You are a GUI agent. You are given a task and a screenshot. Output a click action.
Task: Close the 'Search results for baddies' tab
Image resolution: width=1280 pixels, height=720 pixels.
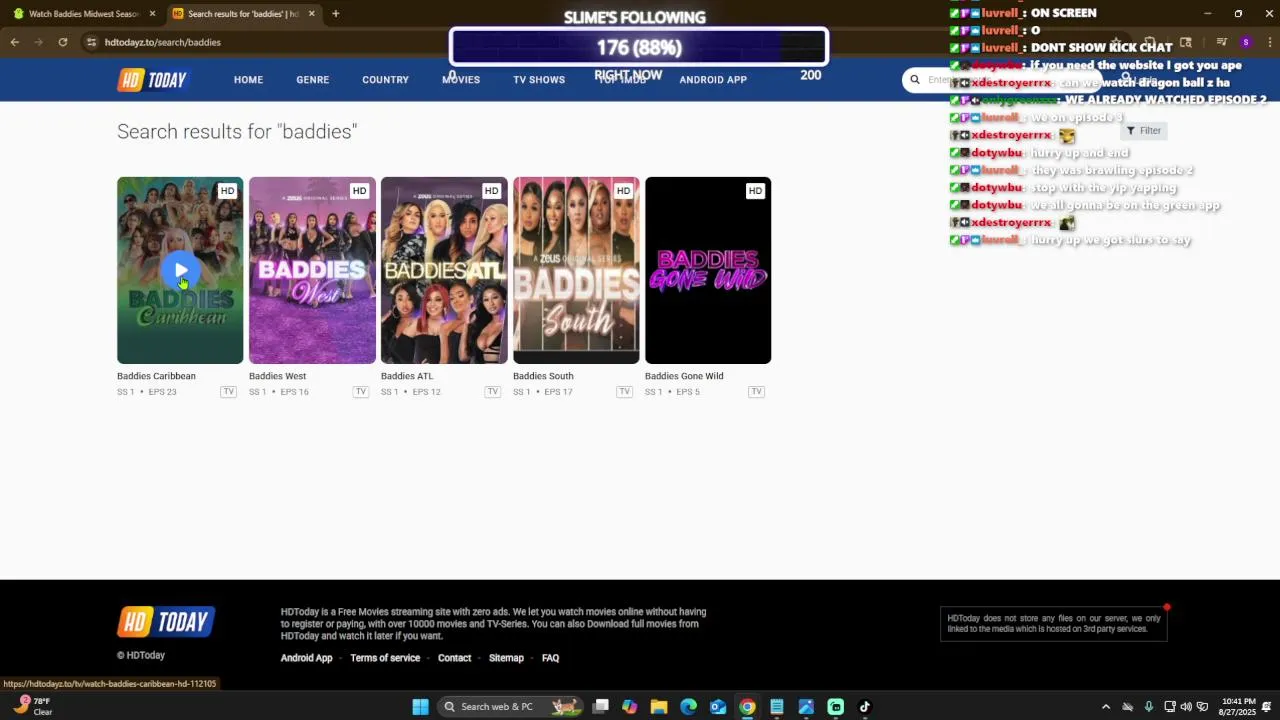pos(311,14)
